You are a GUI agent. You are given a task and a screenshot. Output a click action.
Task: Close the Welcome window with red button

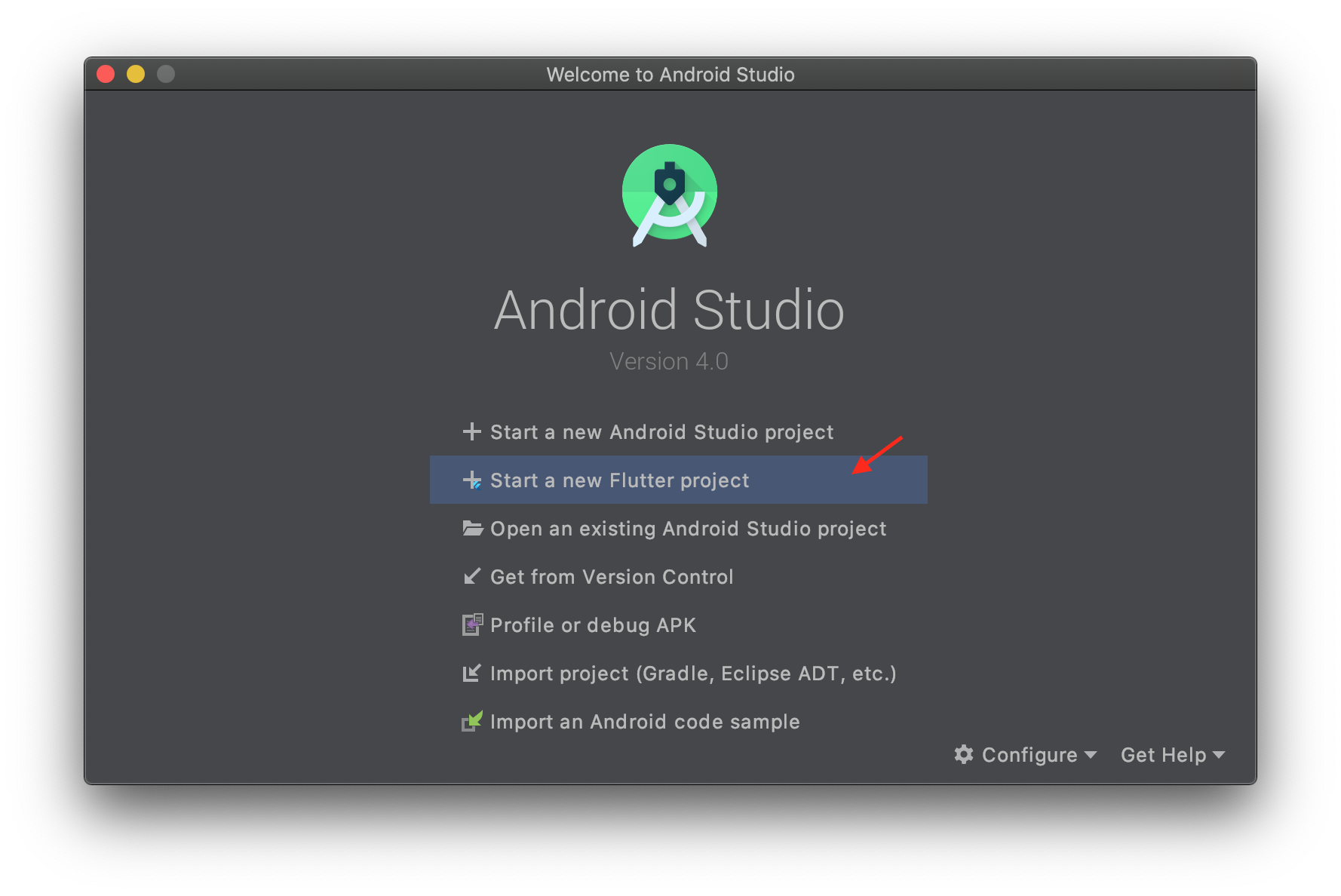point(106,74)
